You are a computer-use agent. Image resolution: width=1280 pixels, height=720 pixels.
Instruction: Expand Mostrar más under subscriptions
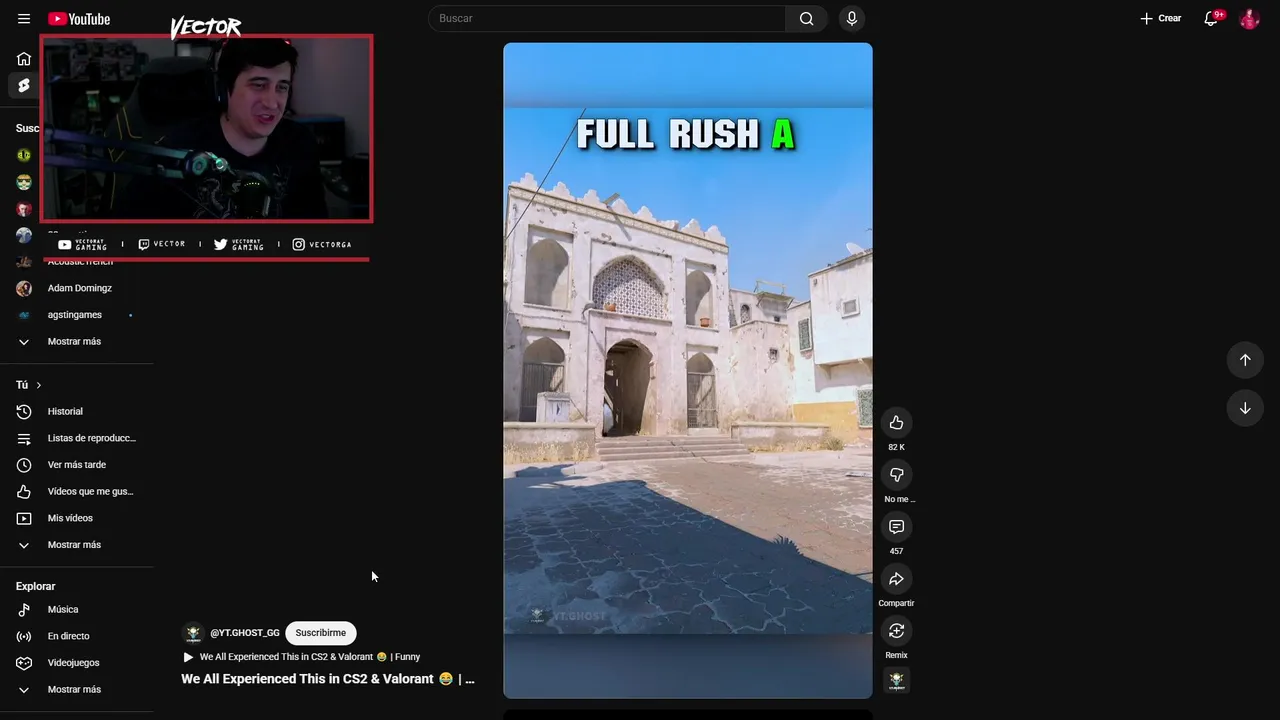click(x=76, y=342)
